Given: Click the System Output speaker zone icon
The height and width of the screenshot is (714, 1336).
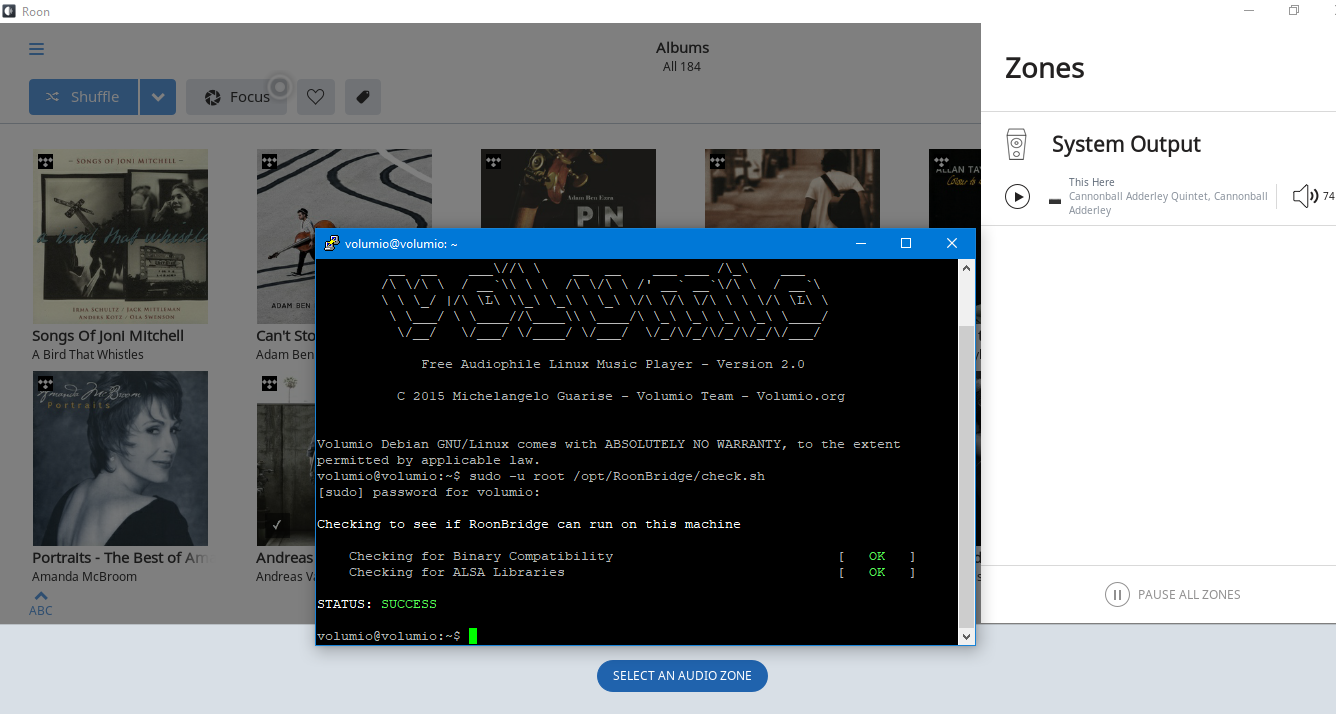Looking at the screenshot, I should [1016, 144].
